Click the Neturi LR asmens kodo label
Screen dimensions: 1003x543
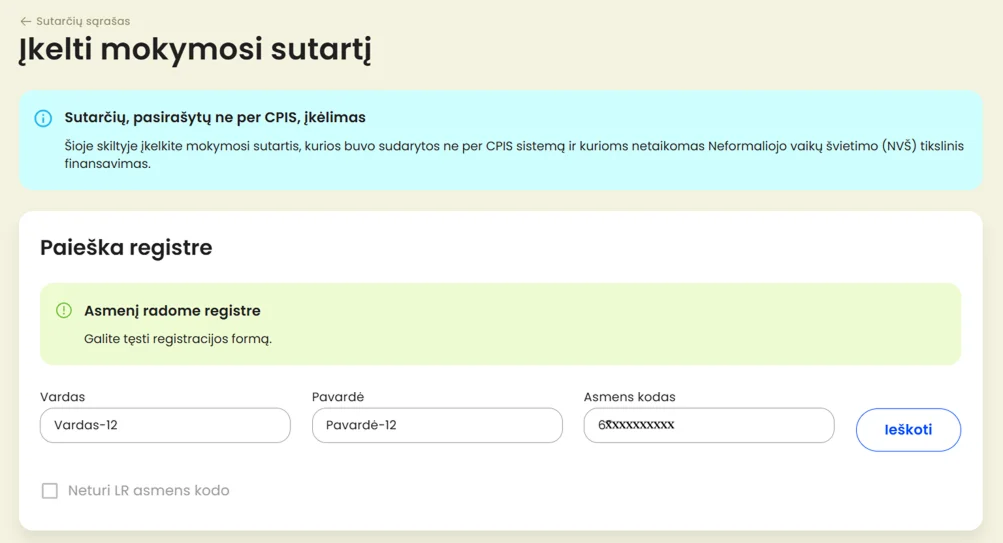tap(148, 491)
